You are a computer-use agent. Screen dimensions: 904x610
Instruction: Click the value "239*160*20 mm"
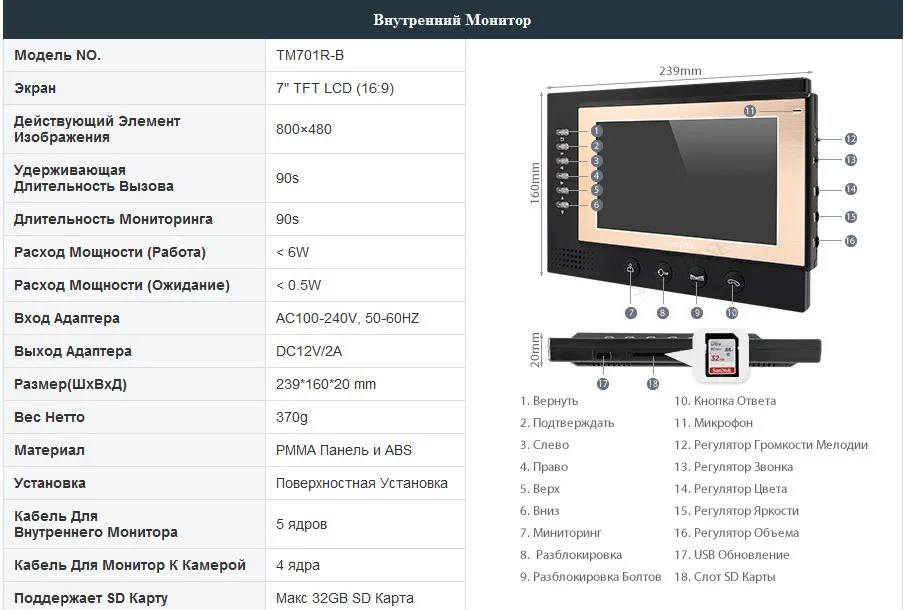[326, 384]
